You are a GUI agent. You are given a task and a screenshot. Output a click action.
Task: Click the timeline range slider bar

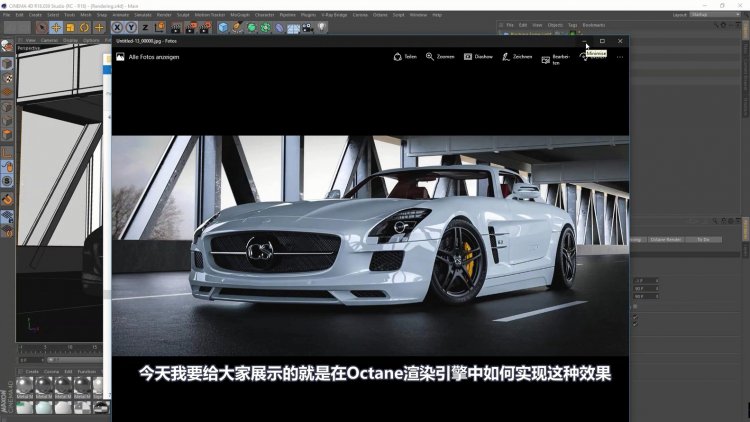[x=76, y=359]
